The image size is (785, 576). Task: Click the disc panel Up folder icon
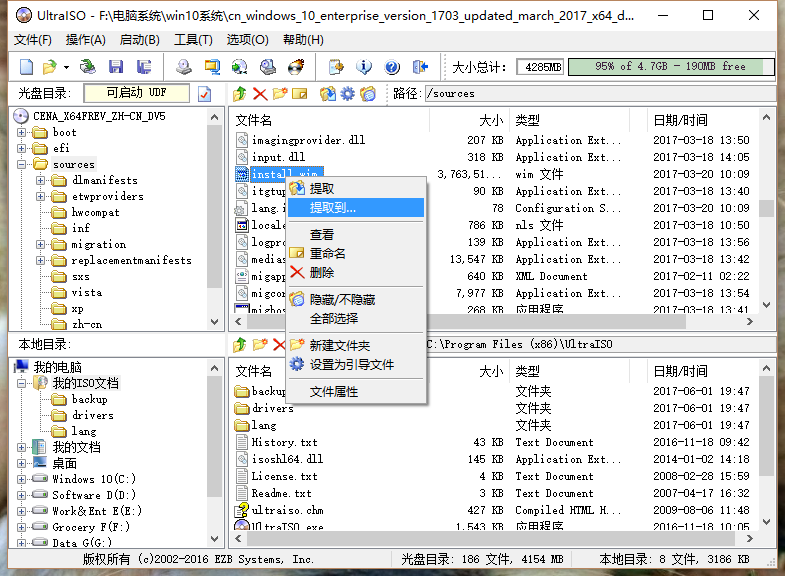240,93
